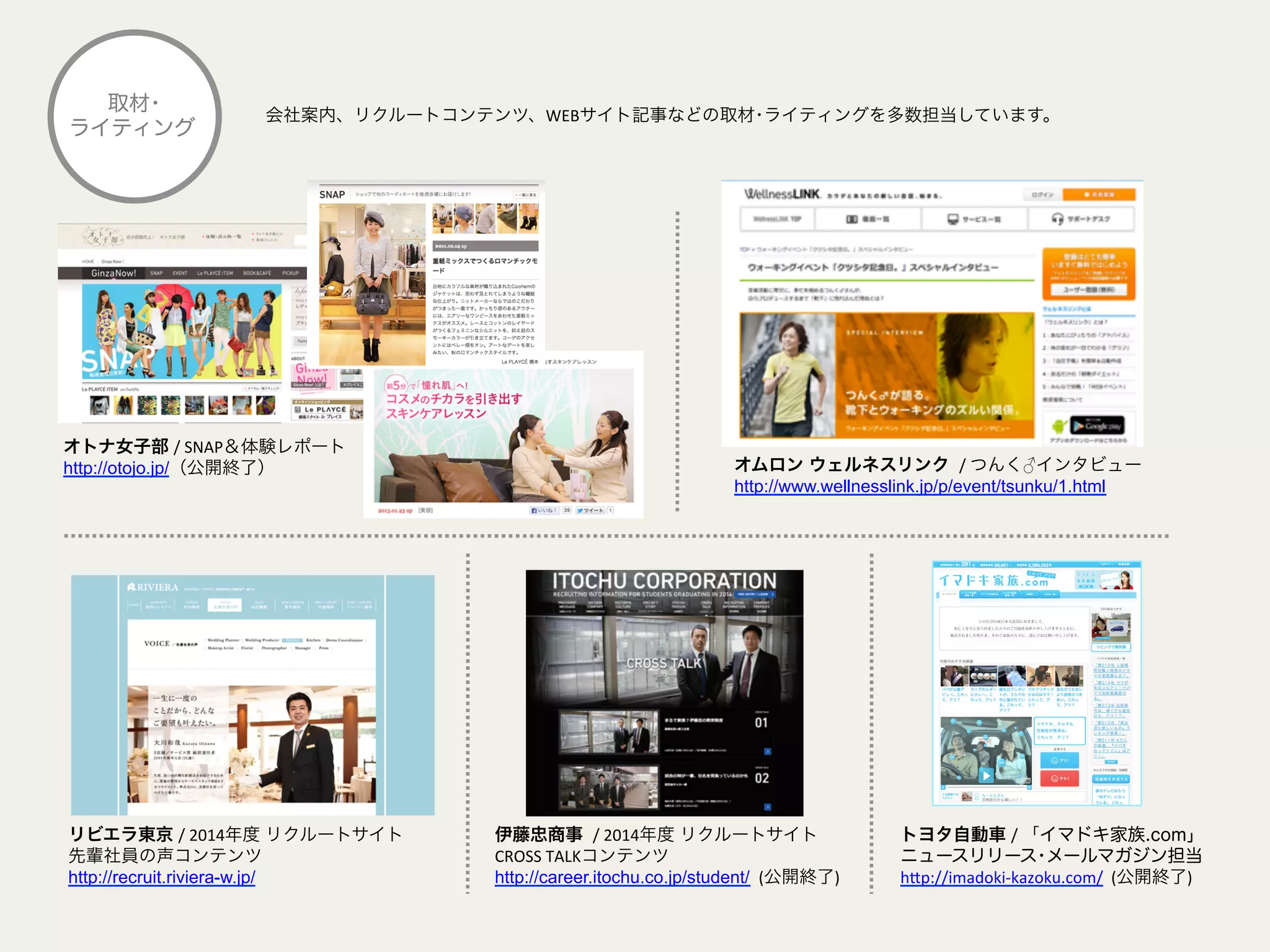This screenshot has width=1270, height=952.
Task: Open the imadoki-kazoku.com link
Action: tap(1001, 877)
